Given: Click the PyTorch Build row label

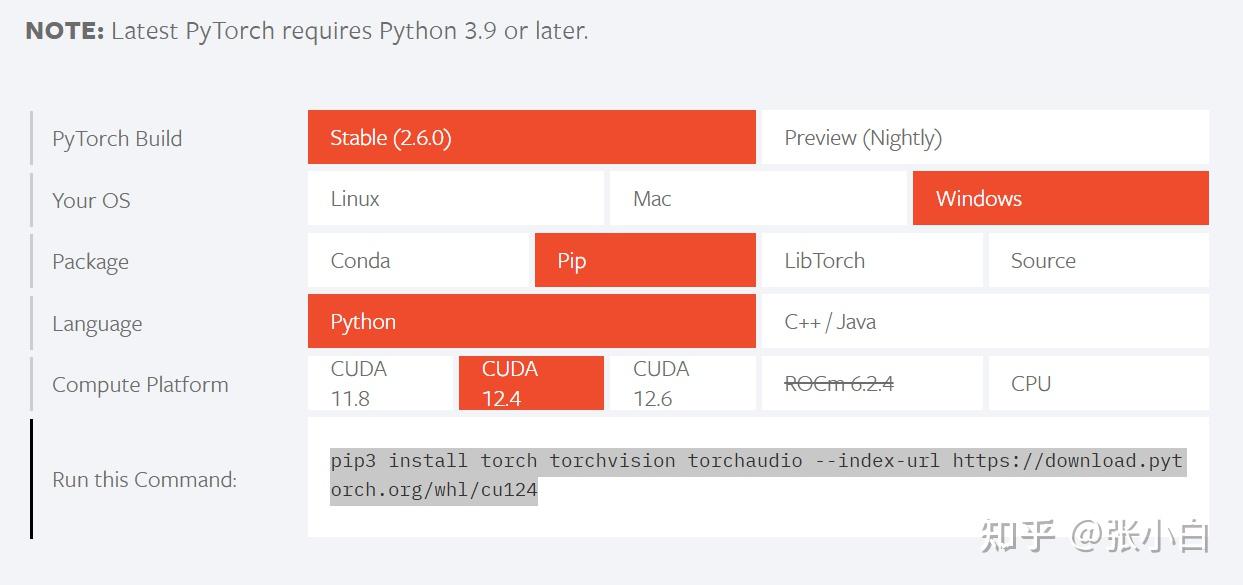Looking at the screenshot, I should point(117,138).
